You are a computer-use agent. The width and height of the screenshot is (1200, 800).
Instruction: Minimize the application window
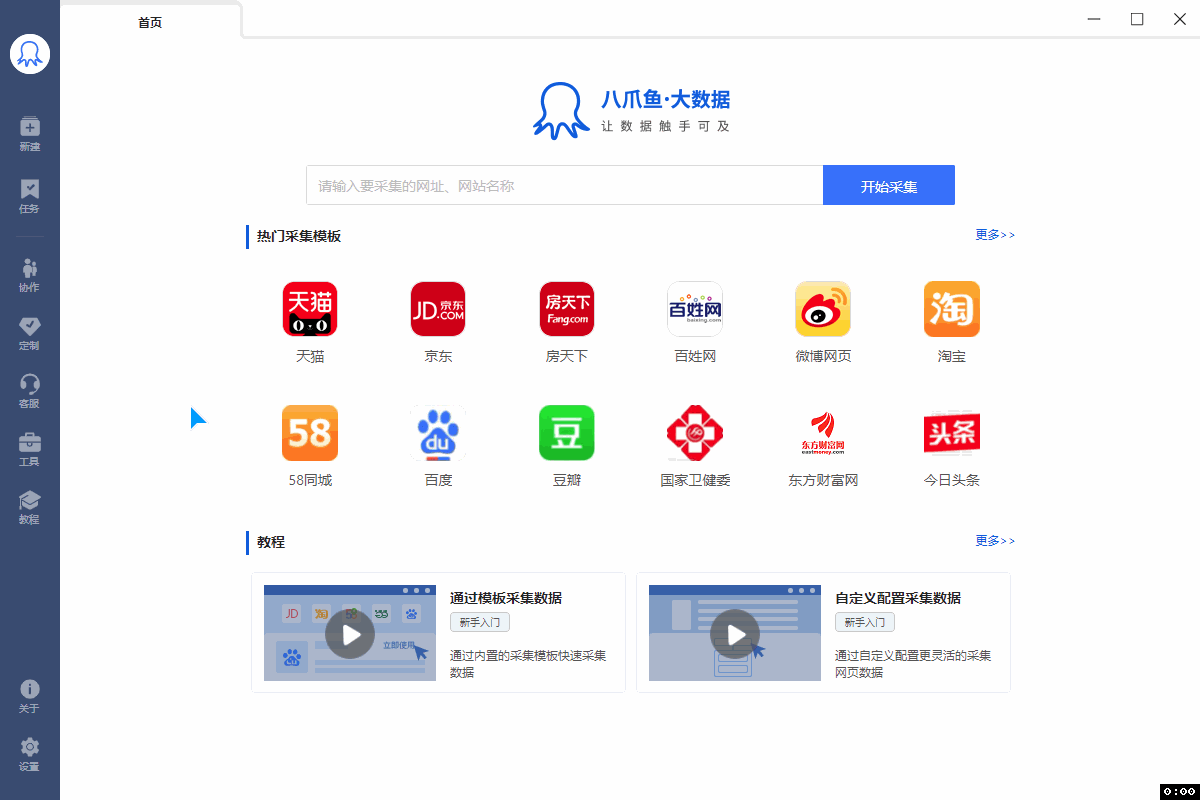click(x=1096, y=19)
